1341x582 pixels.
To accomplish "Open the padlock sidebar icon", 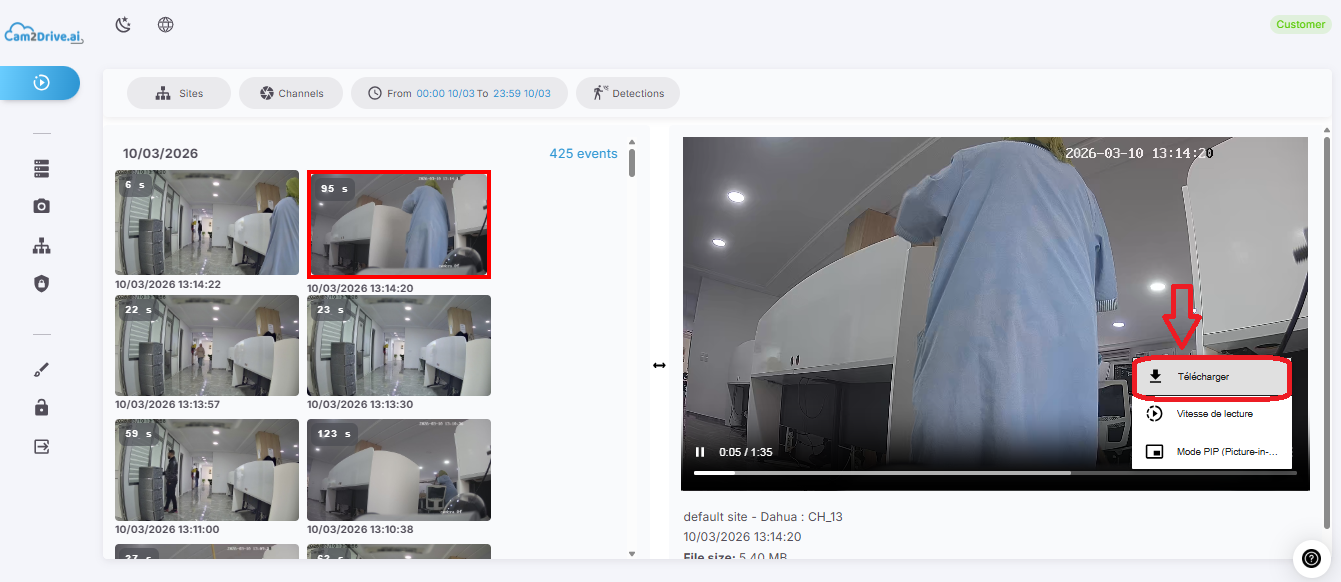I will (41, 408).
